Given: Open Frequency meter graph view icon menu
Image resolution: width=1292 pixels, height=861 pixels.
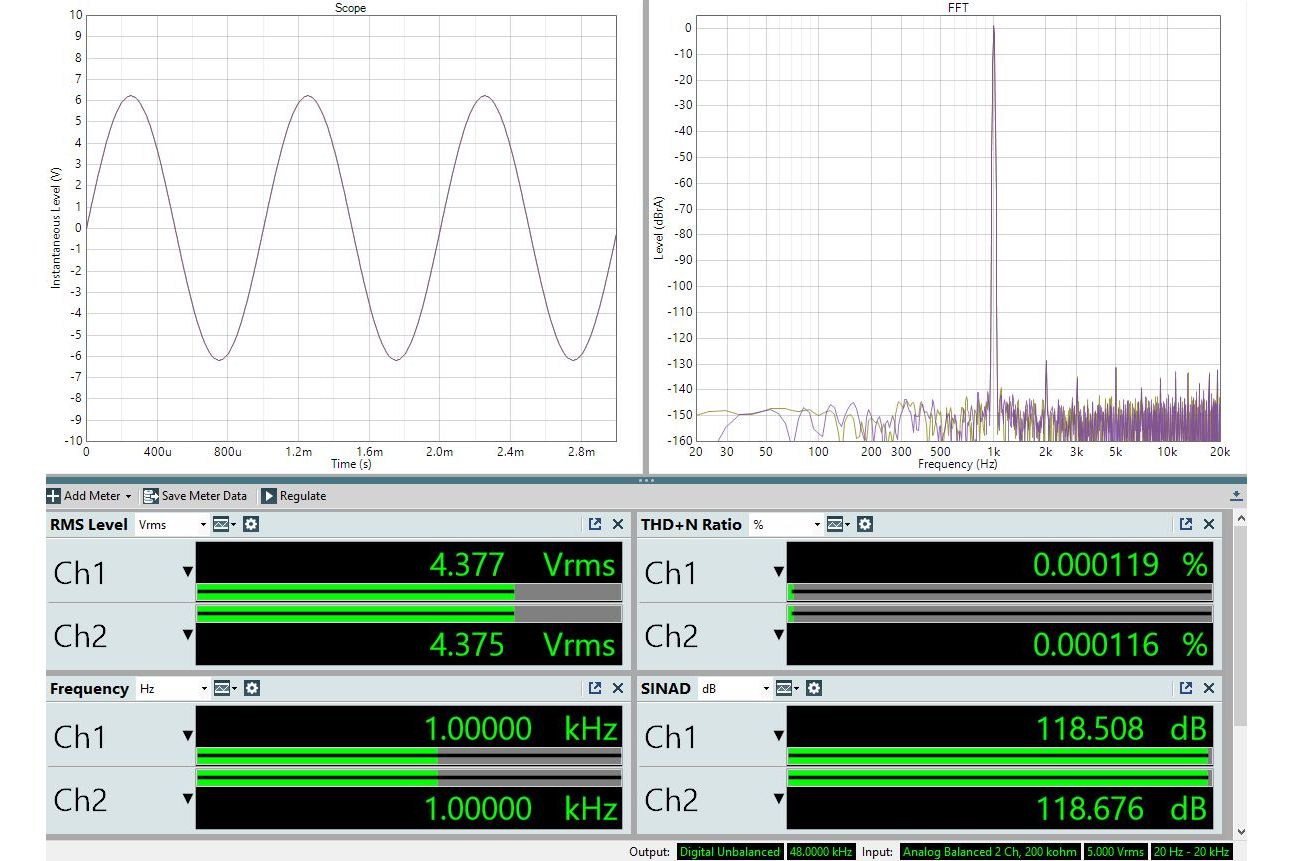Looking at the screenshot, I should pos(225,688).
